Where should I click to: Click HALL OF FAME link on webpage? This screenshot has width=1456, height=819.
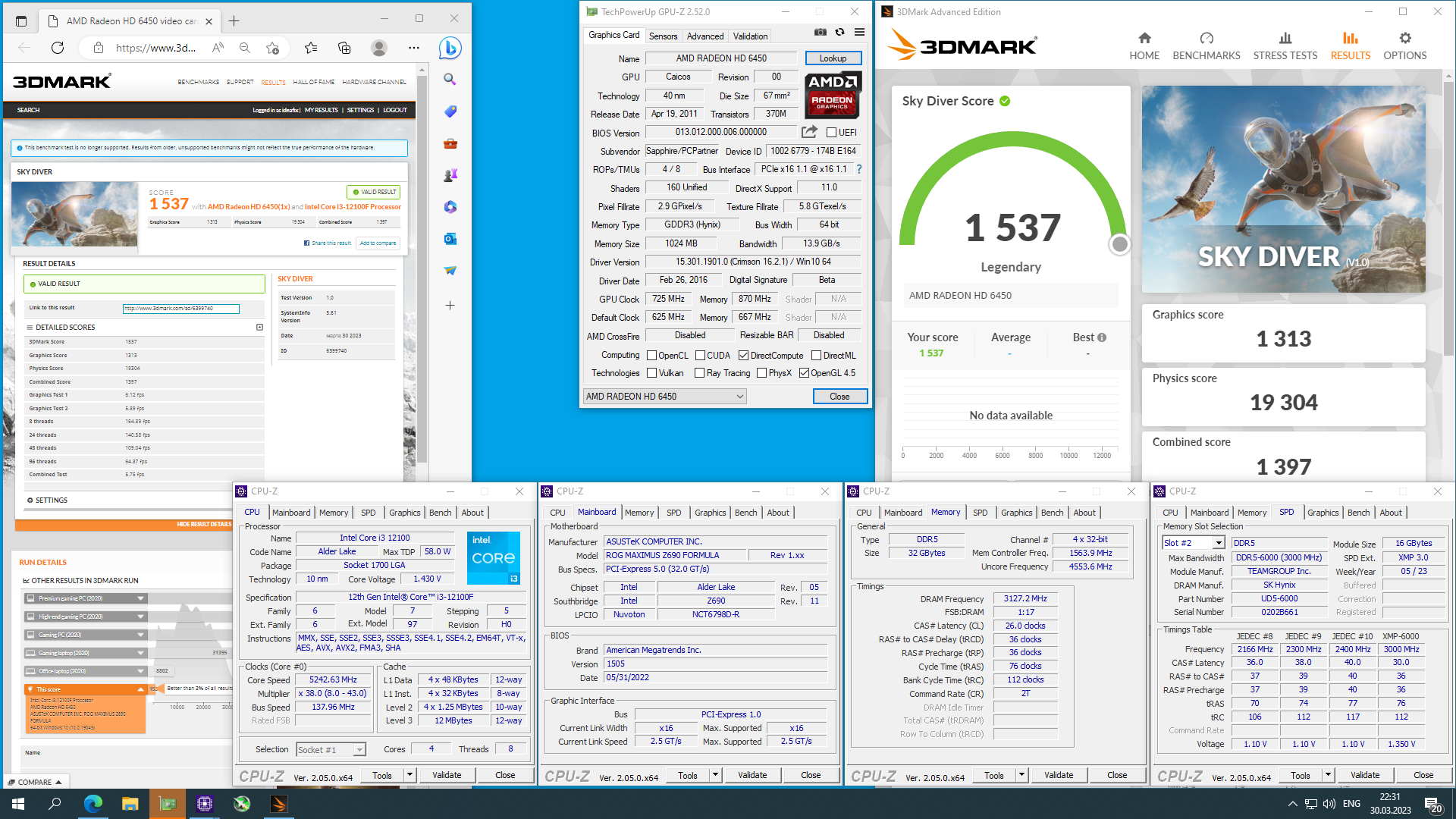(x=314, y=82)
